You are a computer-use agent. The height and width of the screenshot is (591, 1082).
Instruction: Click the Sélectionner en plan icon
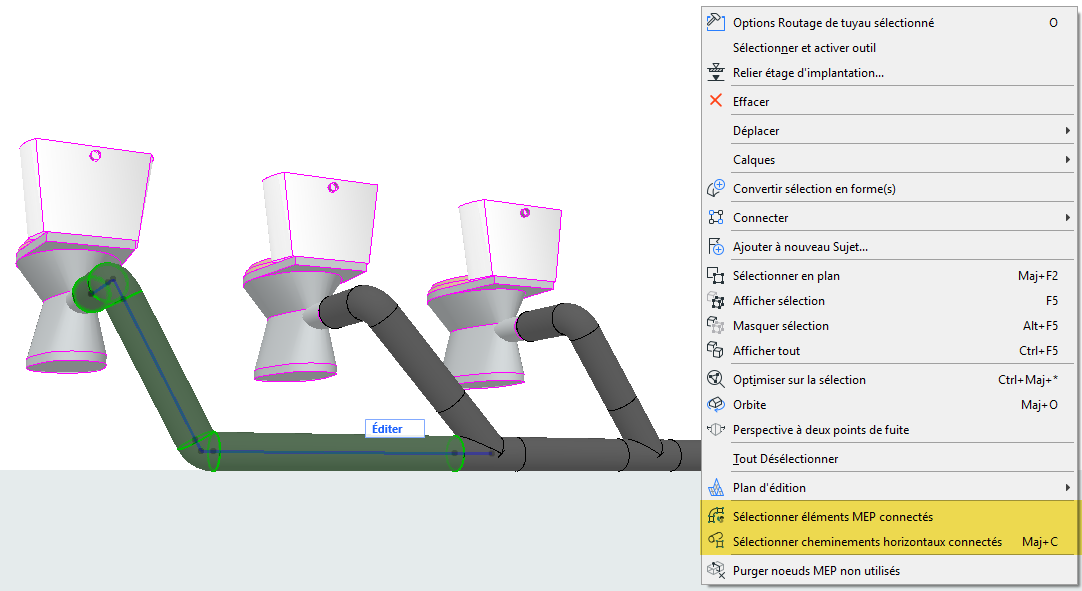click(716, 275)
